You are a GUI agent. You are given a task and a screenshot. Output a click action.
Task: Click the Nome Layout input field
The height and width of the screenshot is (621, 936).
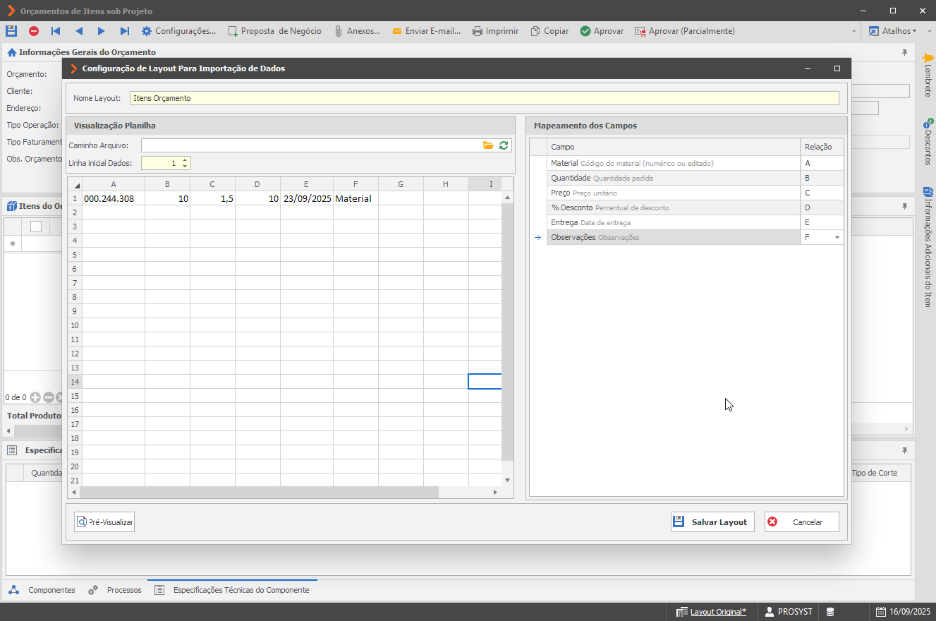click(485, 98)
